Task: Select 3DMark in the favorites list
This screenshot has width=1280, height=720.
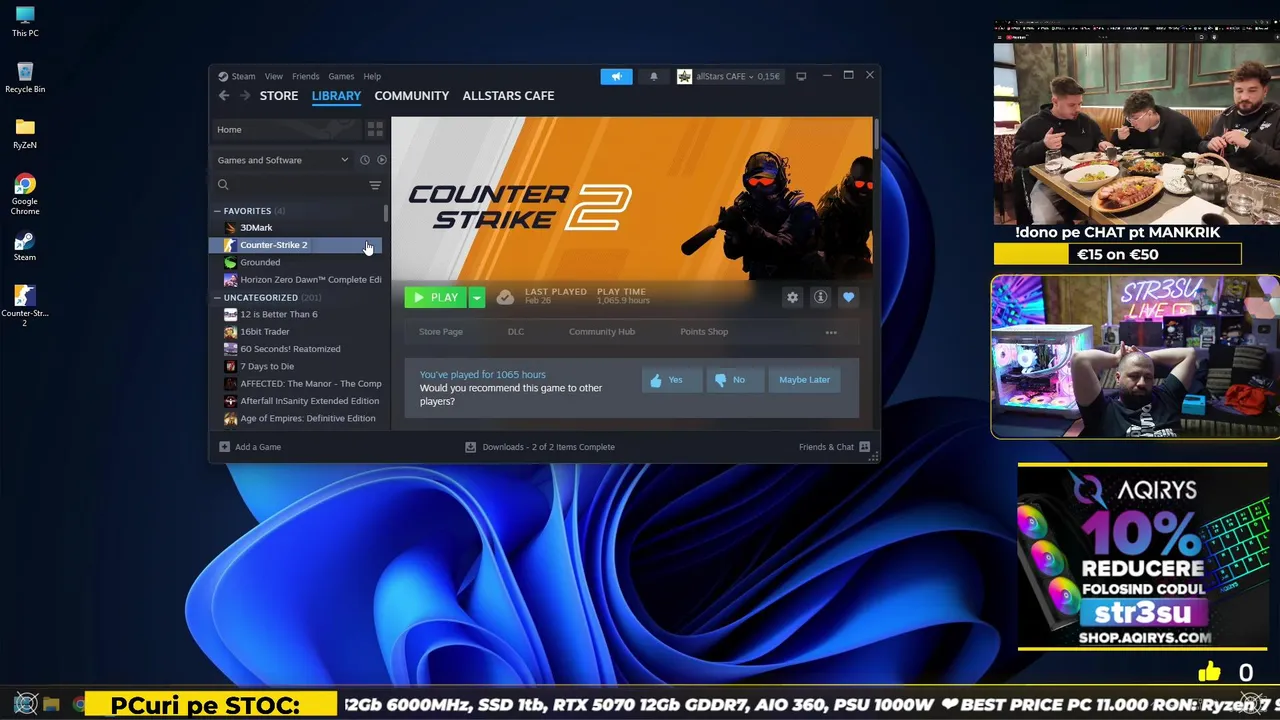Action: point(296,228)
